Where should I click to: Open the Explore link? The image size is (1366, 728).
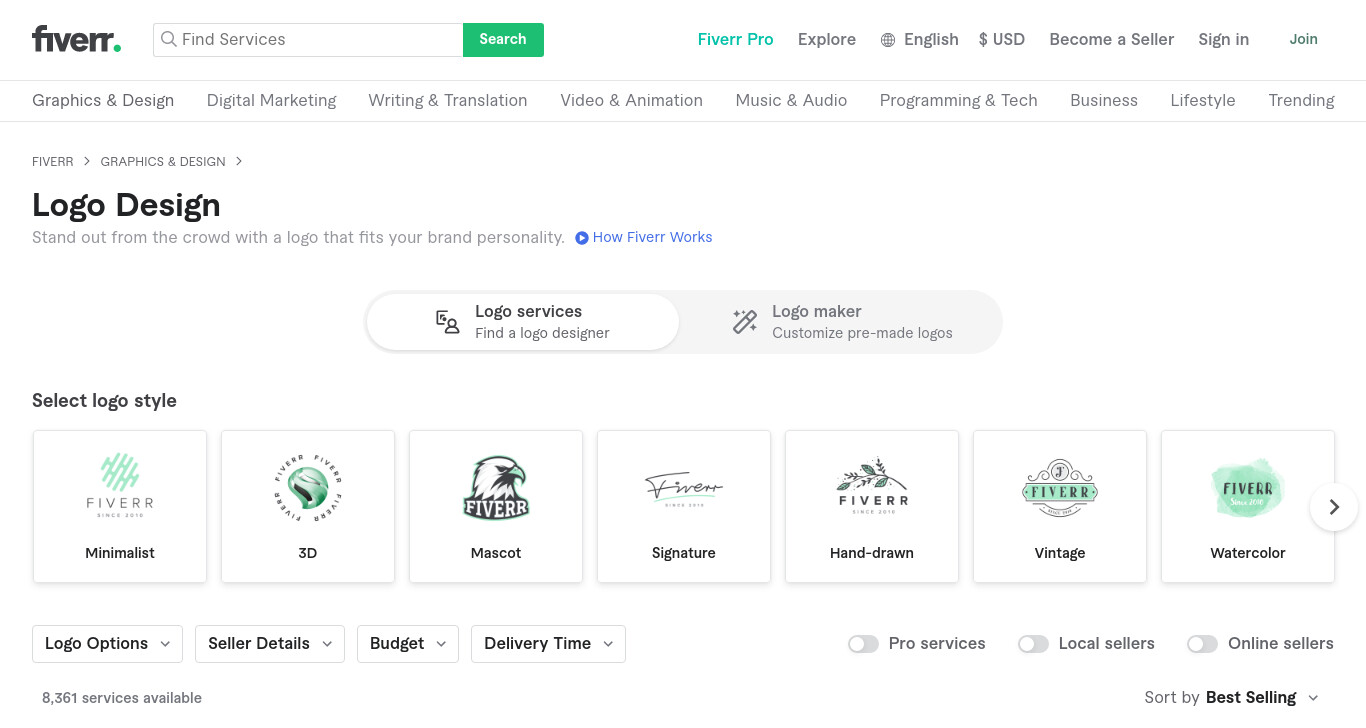tap(826, 40)
